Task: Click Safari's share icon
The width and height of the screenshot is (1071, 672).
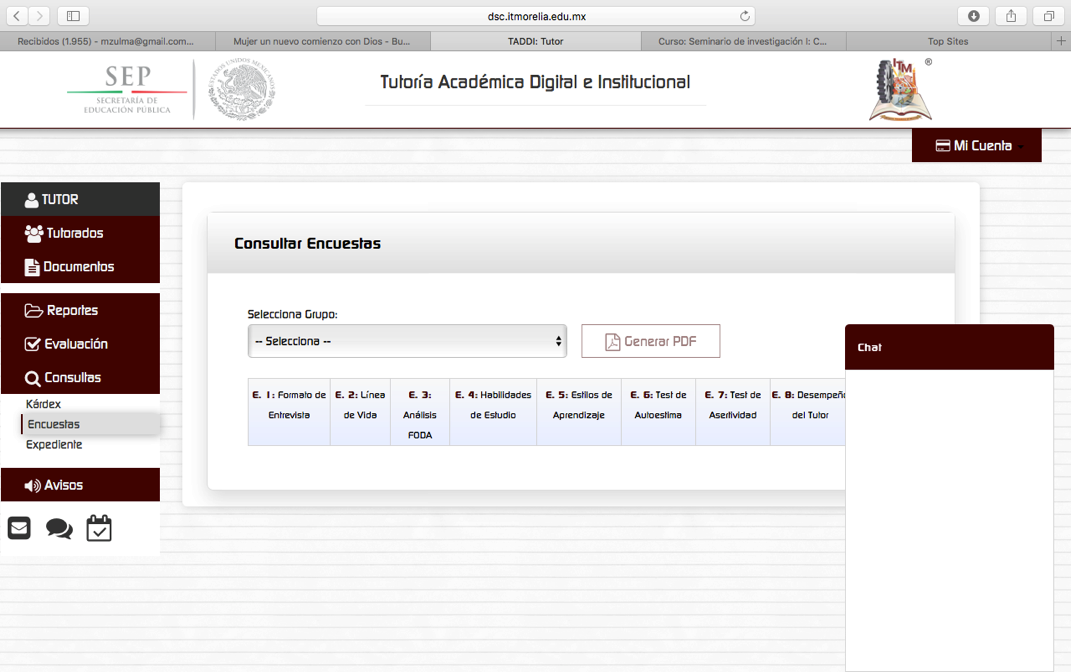Action: click(1011, 16)
